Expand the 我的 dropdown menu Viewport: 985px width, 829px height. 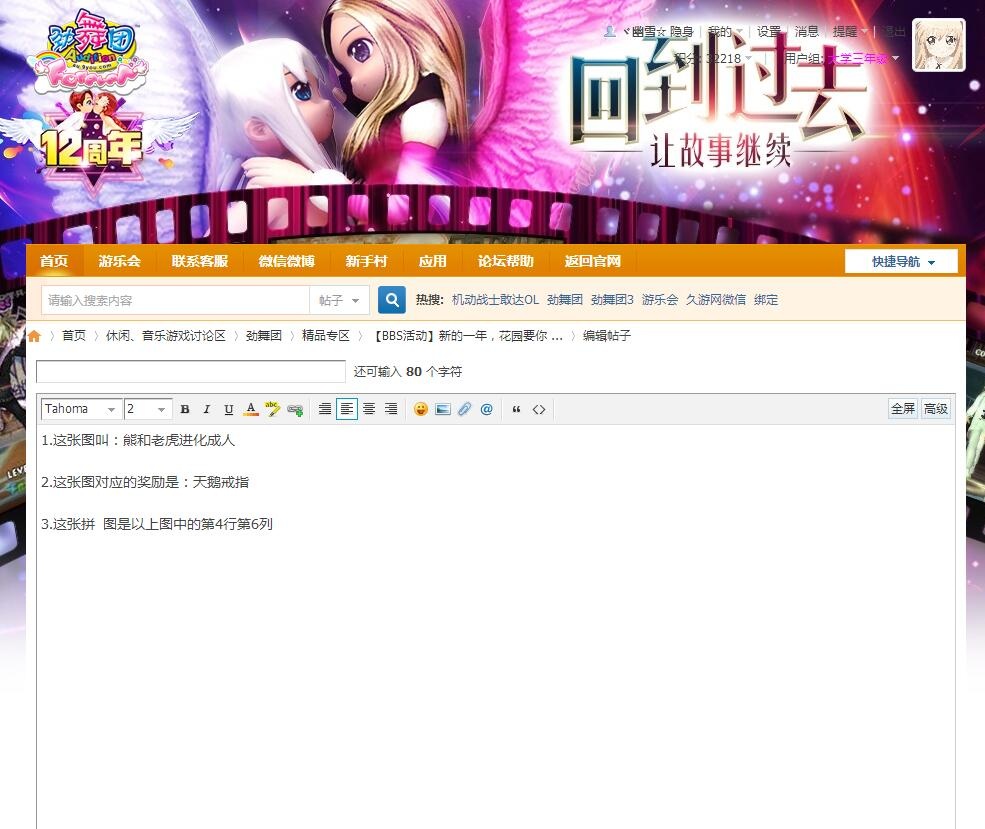coord(725,31)
